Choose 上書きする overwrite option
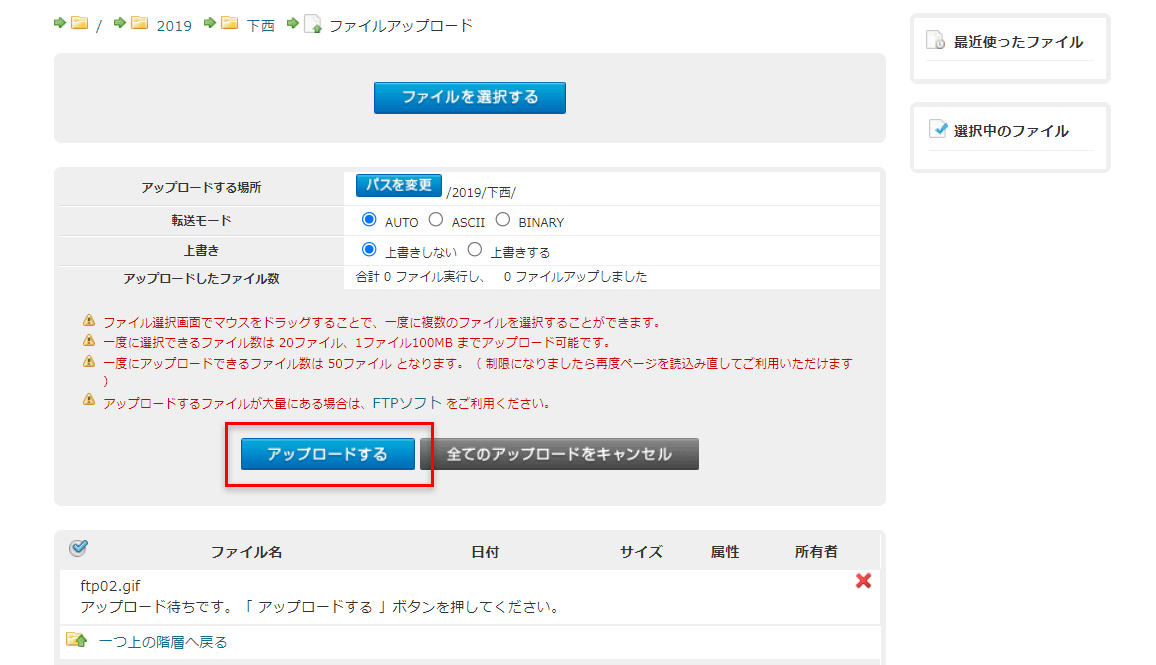Viewport: 1156px width, 665px height. pyautogui.click(x=476, y=250)
